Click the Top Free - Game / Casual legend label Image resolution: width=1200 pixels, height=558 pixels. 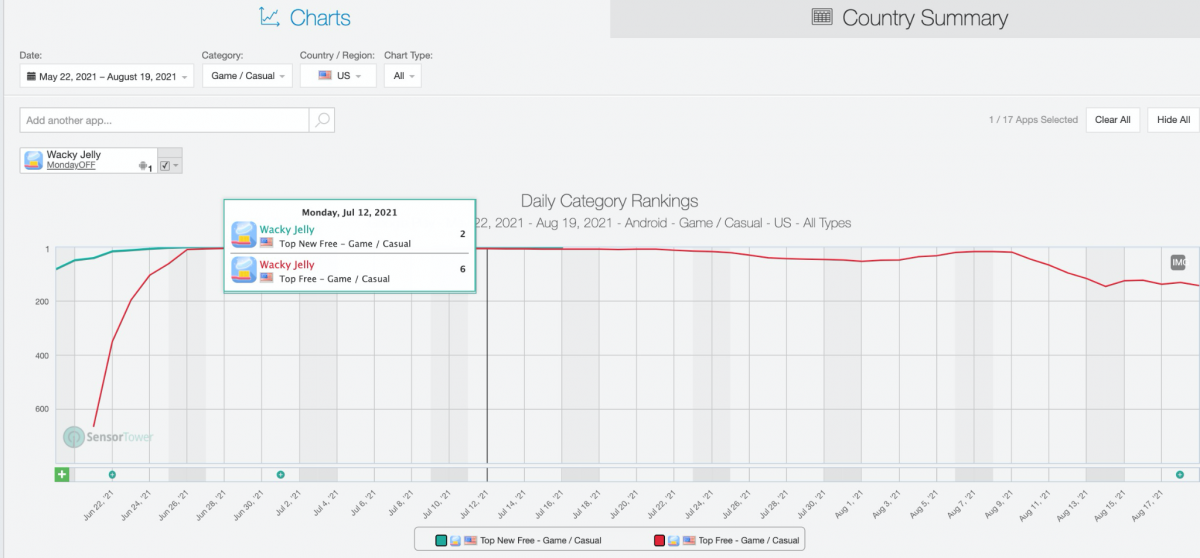pyautogui.click(x=749, y=540)
